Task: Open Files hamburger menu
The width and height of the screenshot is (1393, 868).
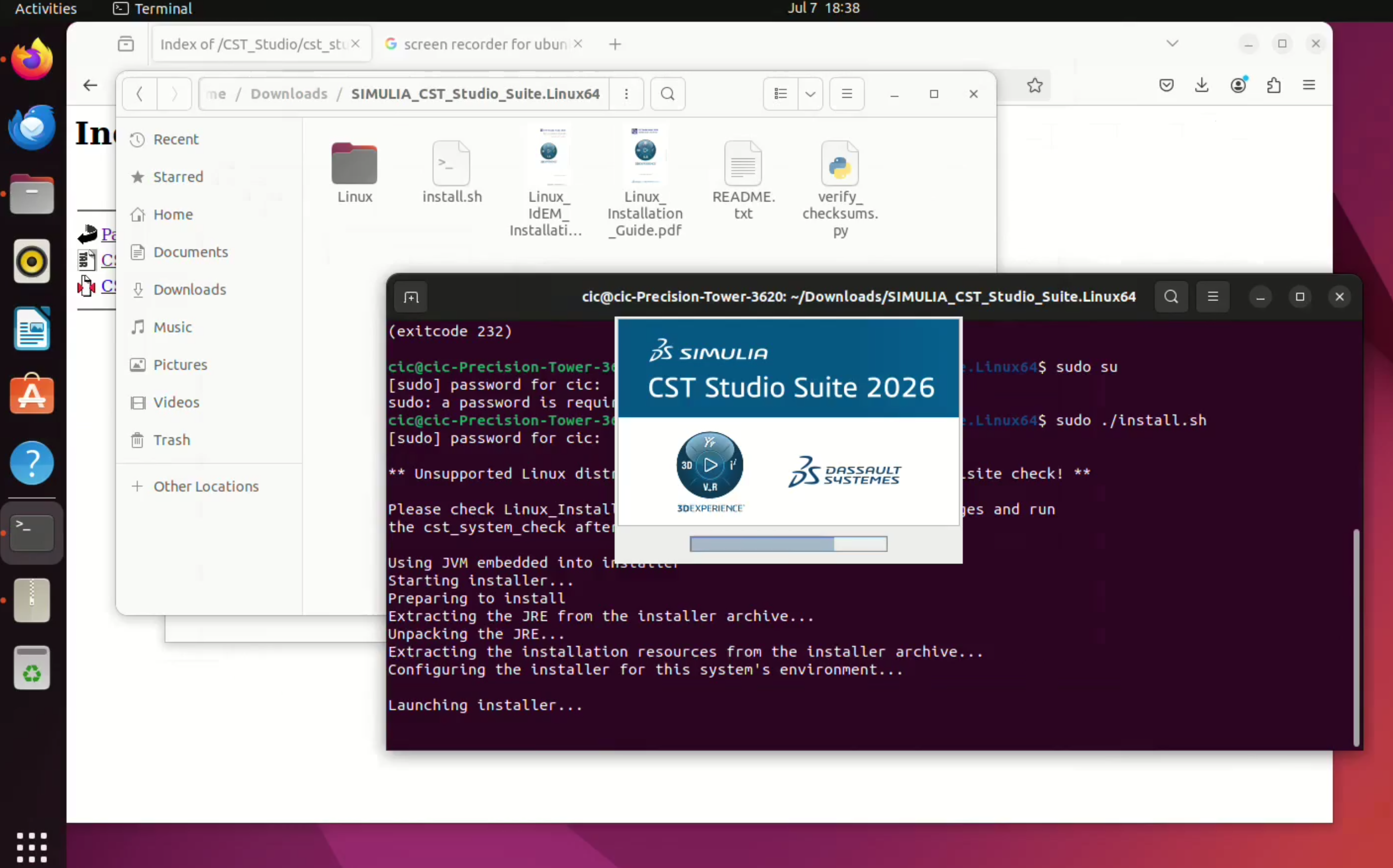Action: 847,94
